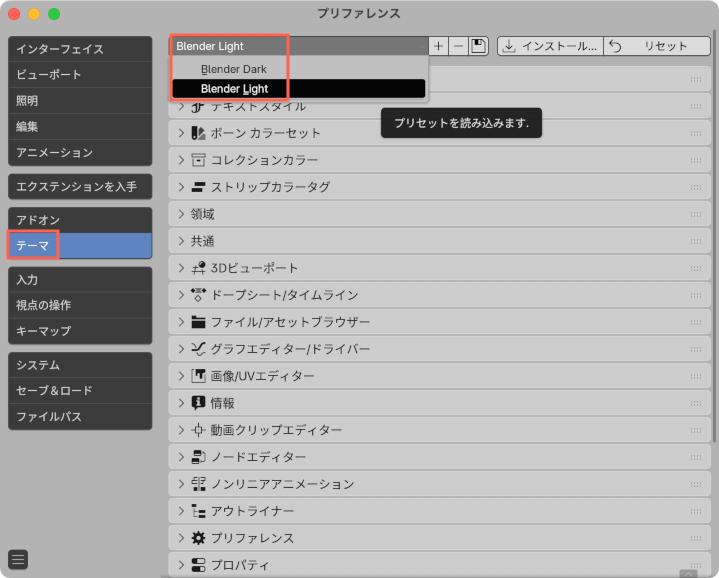This screenshot has width=719, height=578.
Task: Click the Image/UV Editor icon
Action: 198,376
